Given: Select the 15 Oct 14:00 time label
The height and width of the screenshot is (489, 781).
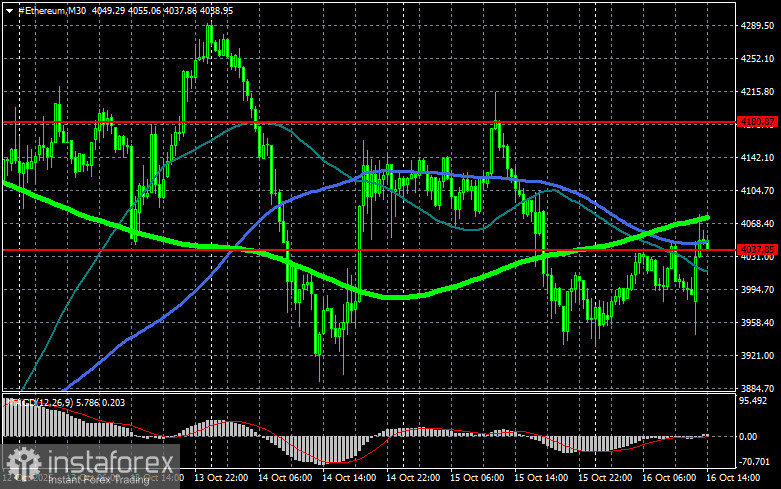Looking at the screenshot, I should (541, 478).
